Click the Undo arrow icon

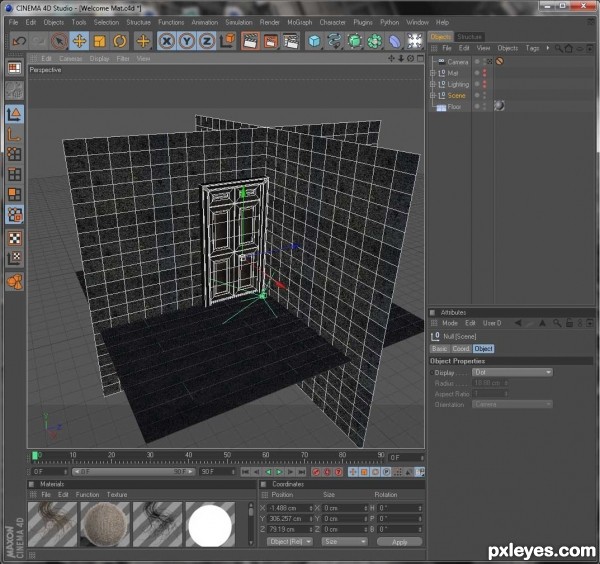(18, 41)
